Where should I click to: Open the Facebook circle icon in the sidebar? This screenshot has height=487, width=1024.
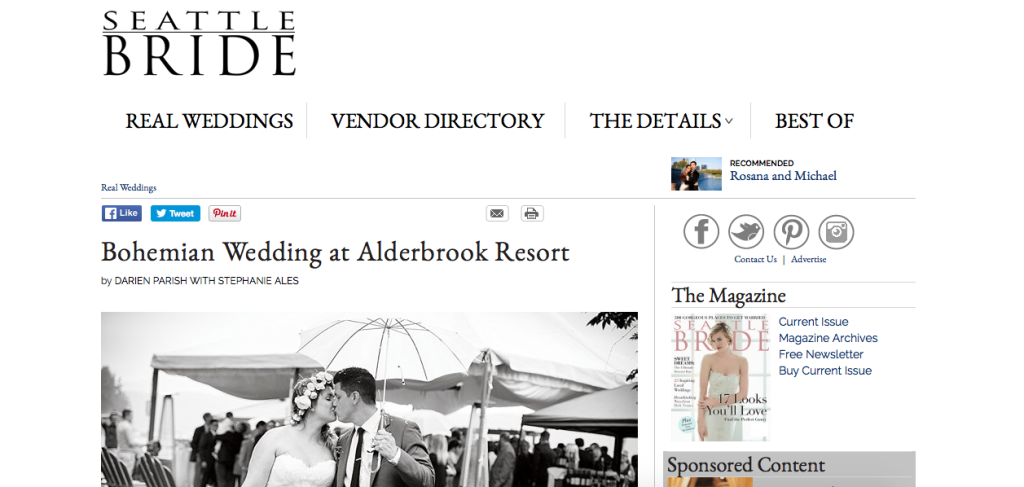pyautogui.click(x=701, y=232)
